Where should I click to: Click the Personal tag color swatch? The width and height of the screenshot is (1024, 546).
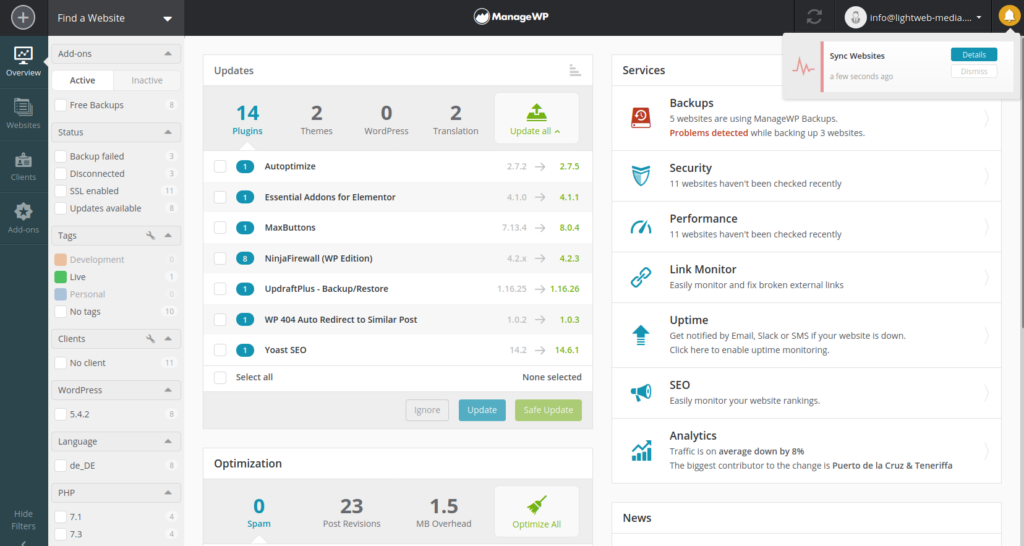click(x=61, y=295)
